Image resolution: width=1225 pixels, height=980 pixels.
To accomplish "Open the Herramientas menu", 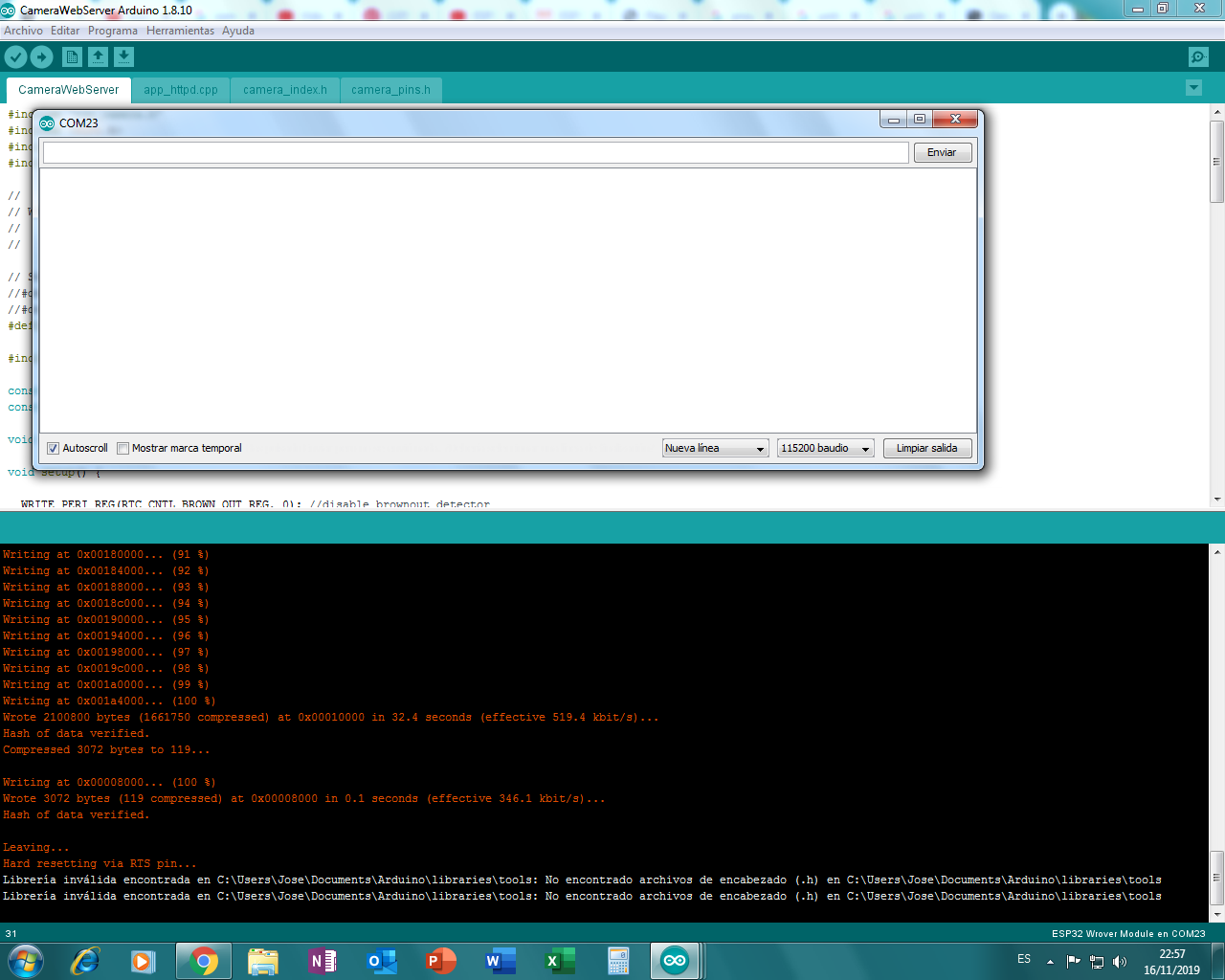I will (x=180, y=31).
